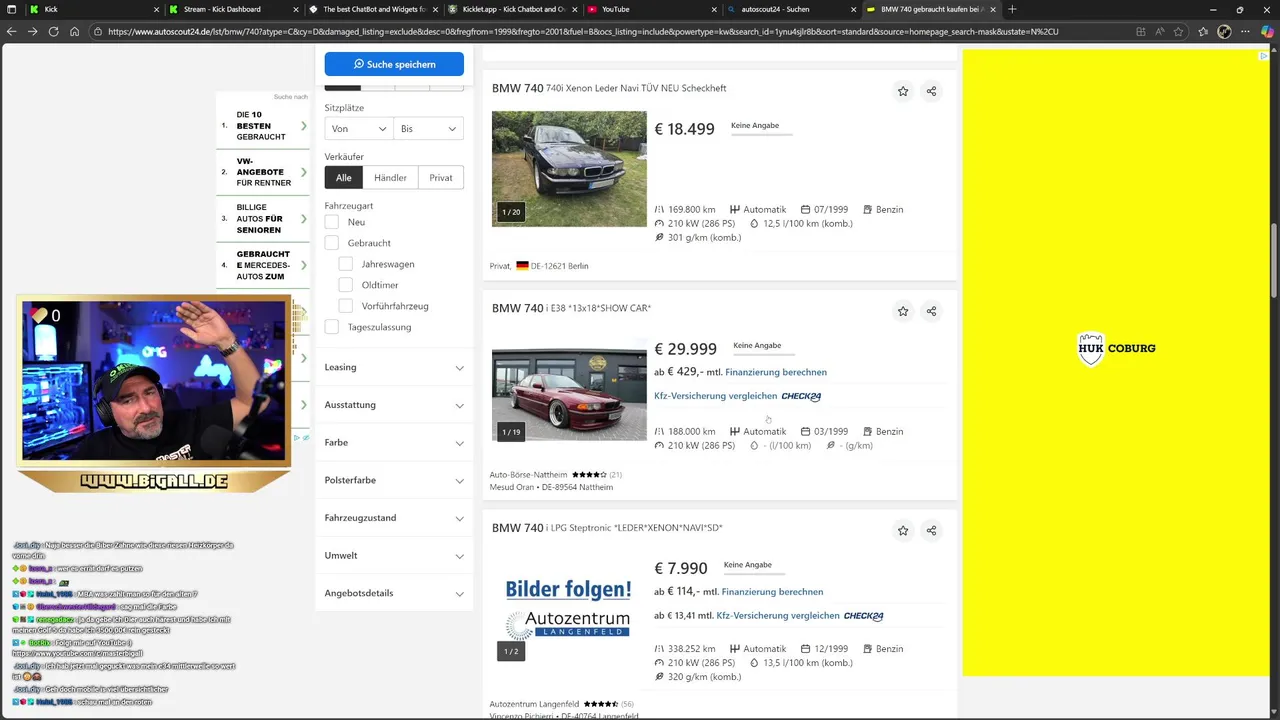Select Händler seller filter
Image resolution: width=1280 pixels, height=720 pixels.
click(x=390, y=178)
